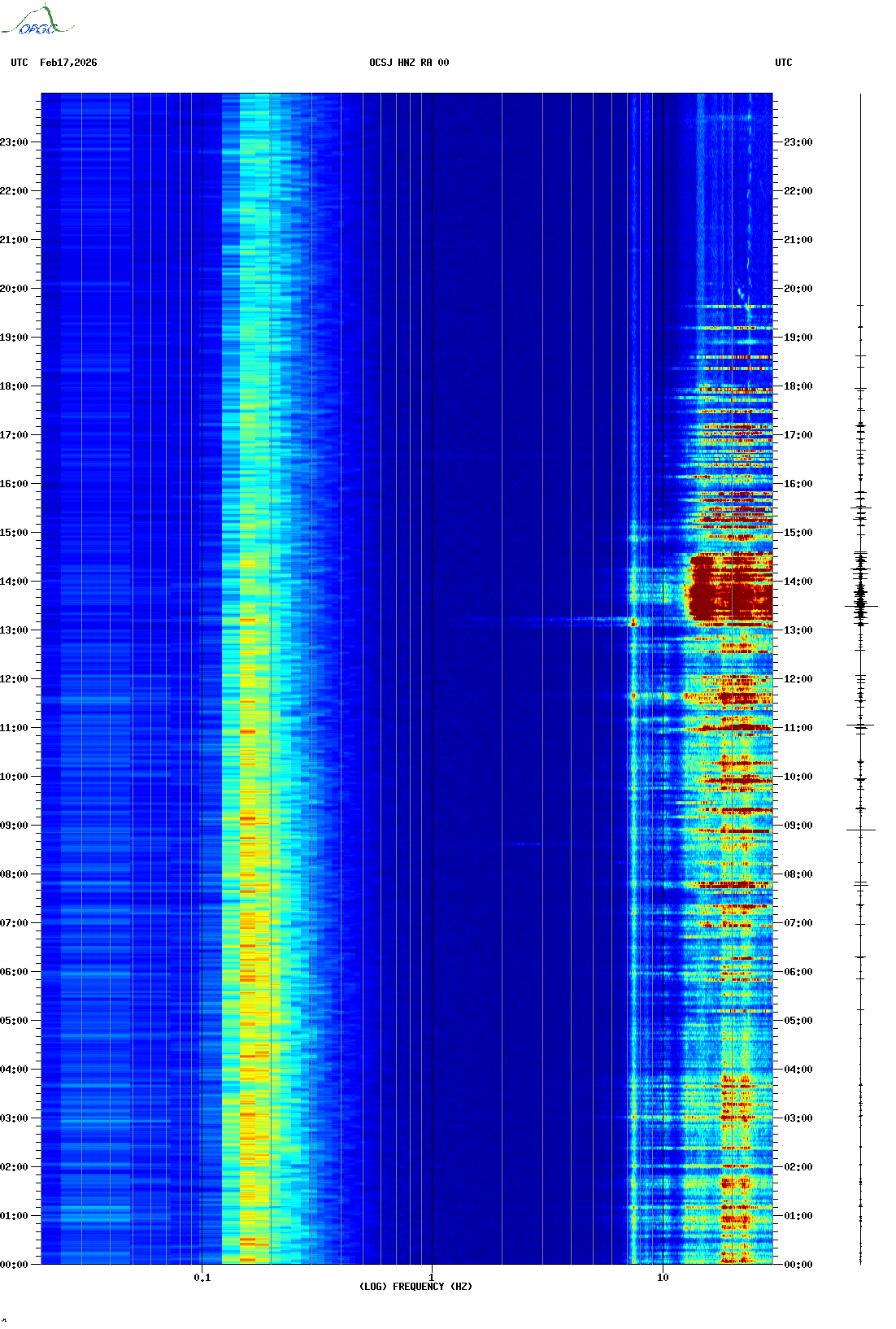Click 01:00 on the left time axis
The height and width of the screenshot is (1329, 896).
tap(14, 1216)
